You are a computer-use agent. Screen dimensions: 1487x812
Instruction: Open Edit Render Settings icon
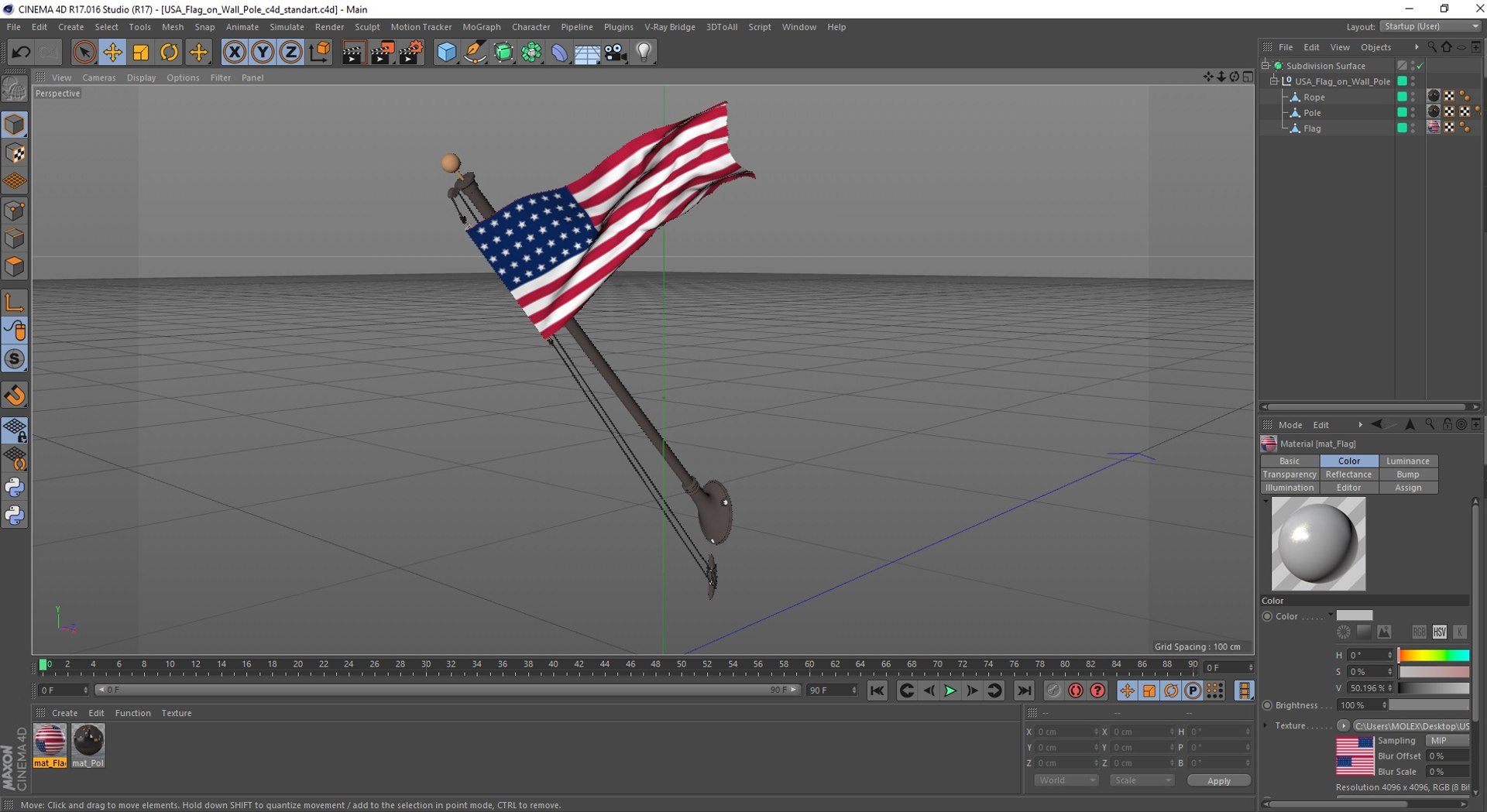(410, 52)
